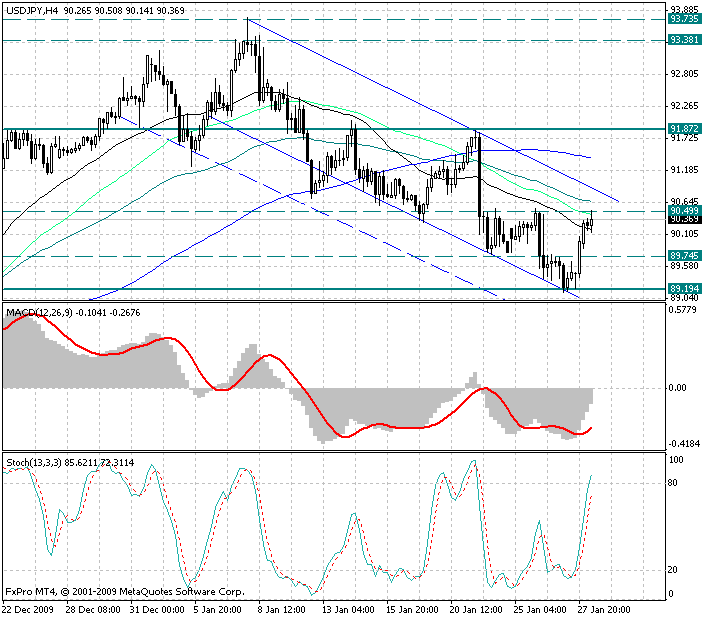Click the MACD 0.5779 scale value
The image size is (703, 617).
pyautogui.click(x=682, y=310)
